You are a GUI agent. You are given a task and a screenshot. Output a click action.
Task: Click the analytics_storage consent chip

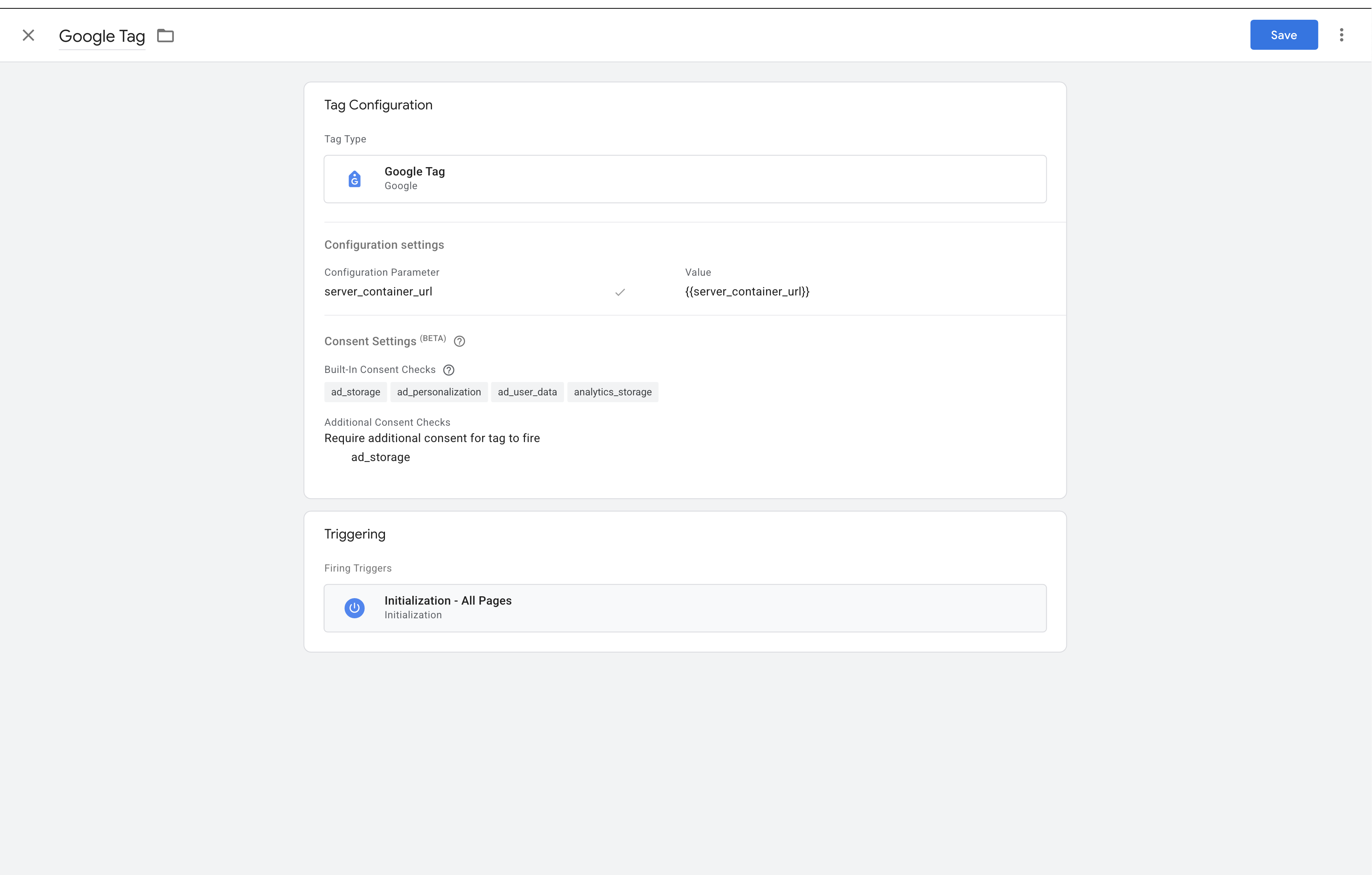[x=612, y=392]
